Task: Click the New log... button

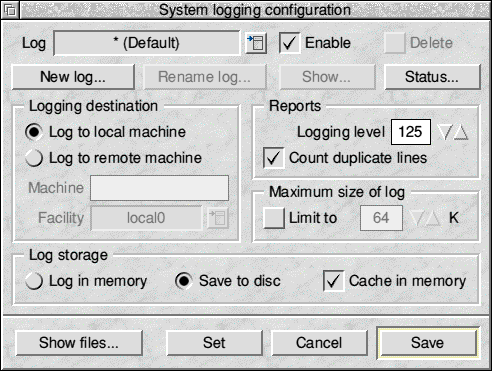Action: [x=73, y=77]
